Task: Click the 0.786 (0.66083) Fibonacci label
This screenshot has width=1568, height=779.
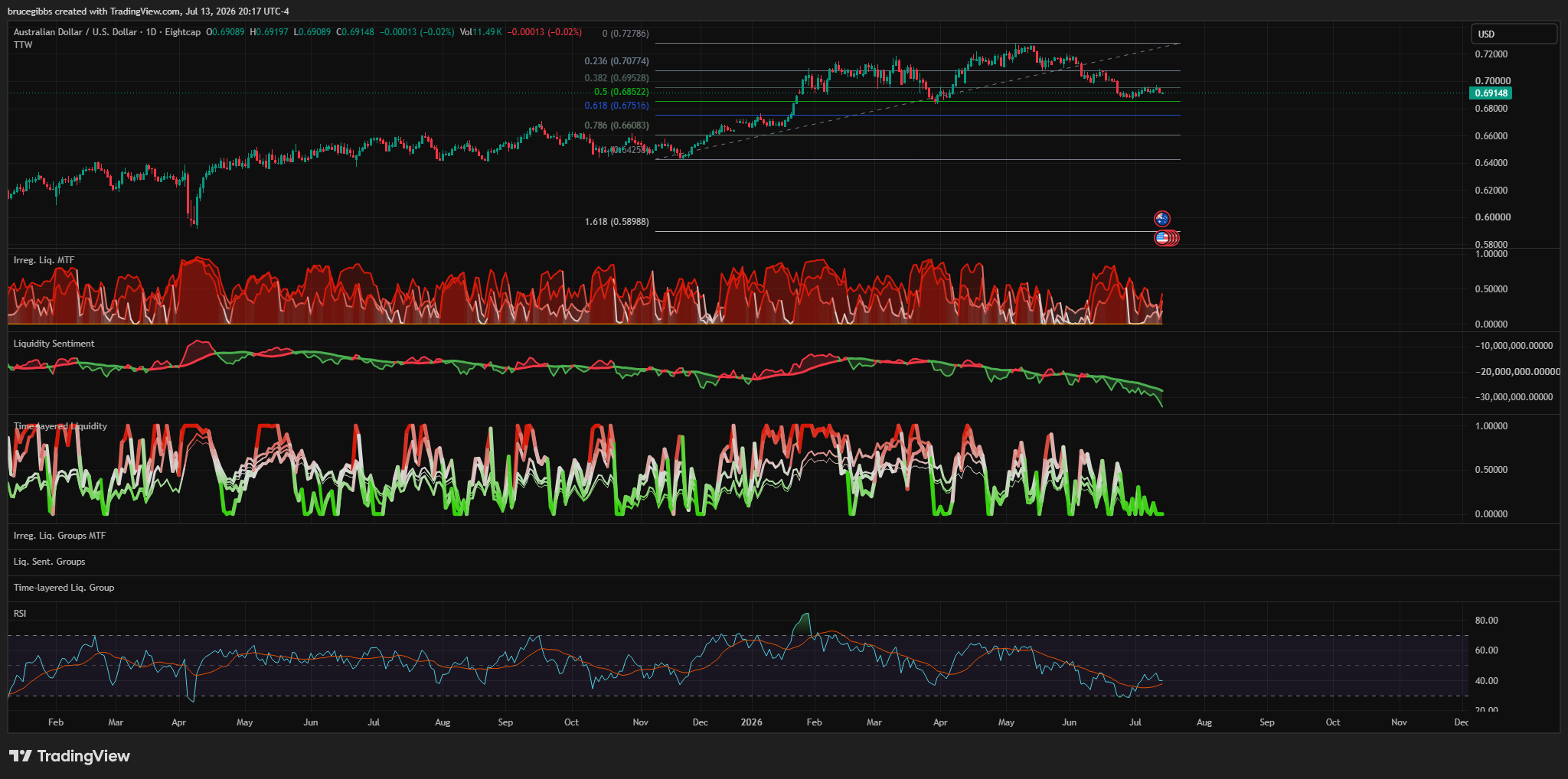Action: click(616, 125)
